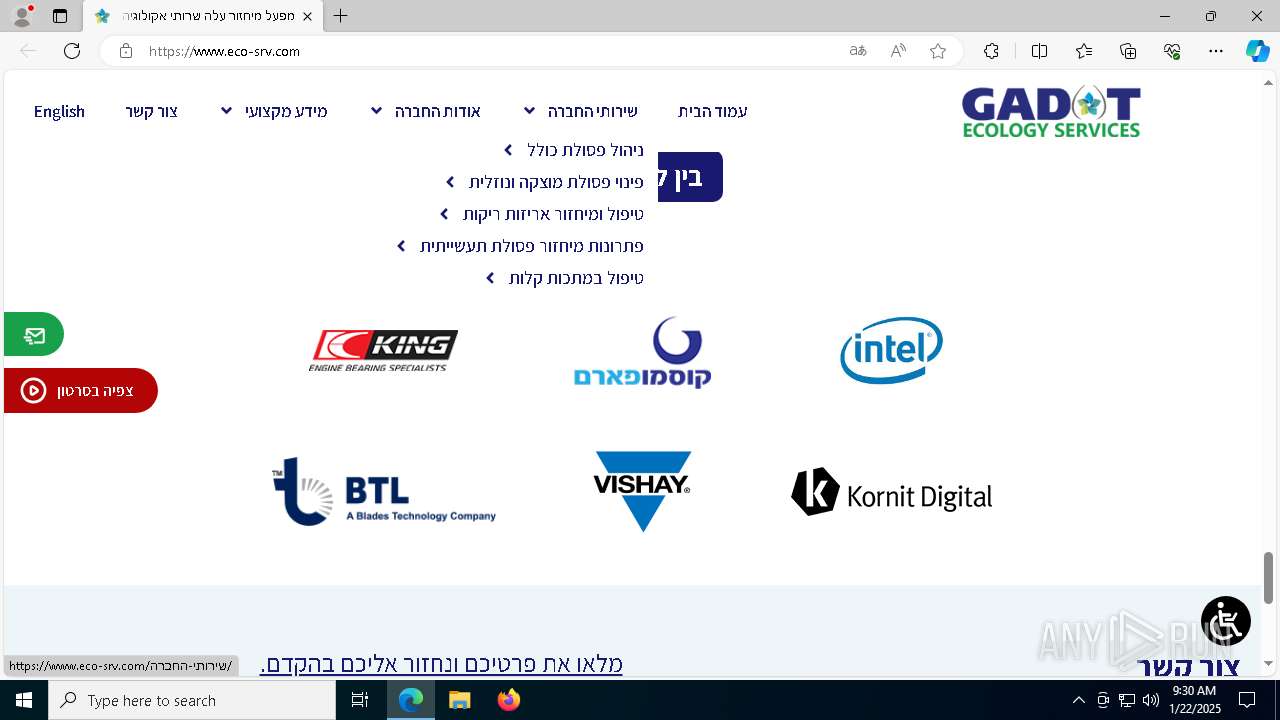The image size is (1280, 720).
Task: Select ניהול פסולת כולל submenu entry
Action: tap(585, 150)
